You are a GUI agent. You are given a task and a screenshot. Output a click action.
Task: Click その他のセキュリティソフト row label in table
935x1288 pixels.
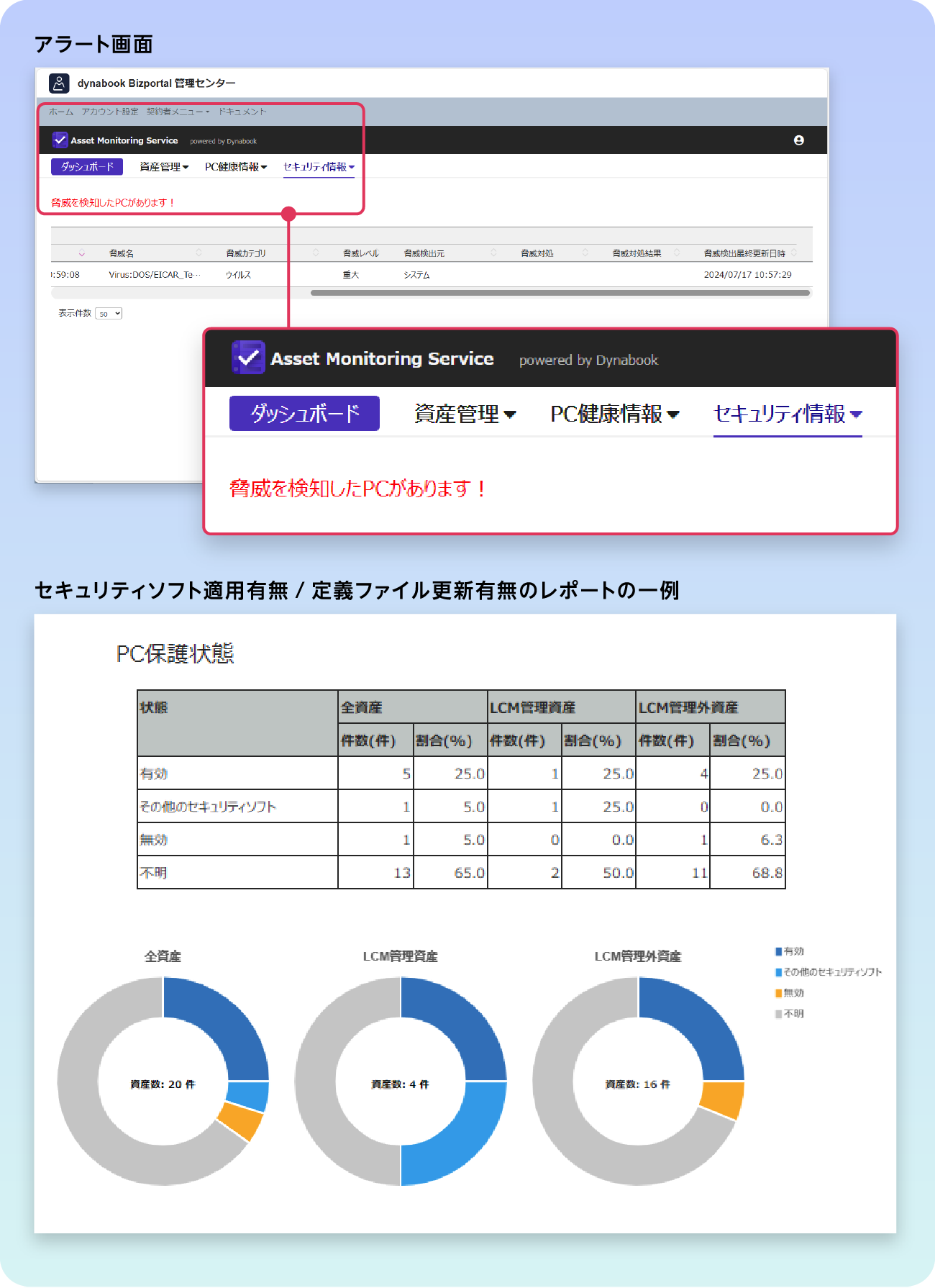(208, 807)
